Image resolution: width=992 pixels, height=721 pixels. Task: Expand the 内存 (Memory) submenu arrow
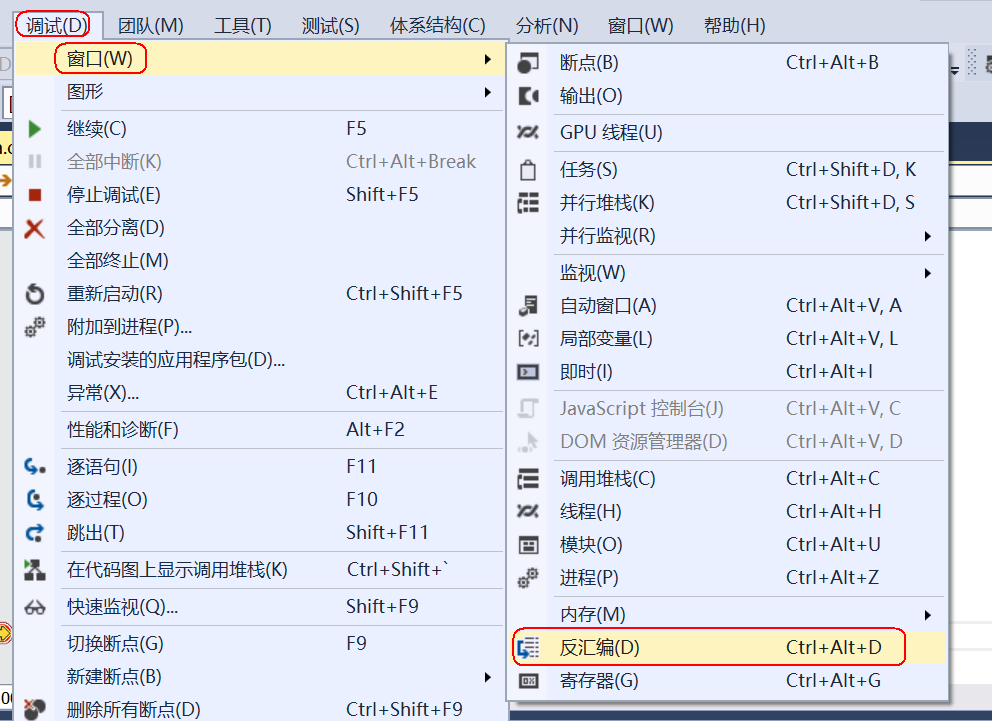click(927, 613)
